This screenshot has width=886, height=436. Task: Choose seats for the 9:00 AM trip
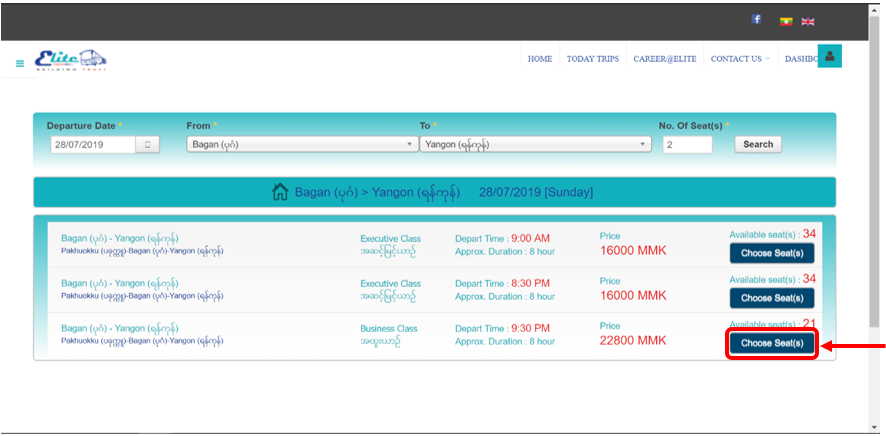pyautogui.click(x=771, y=253)
